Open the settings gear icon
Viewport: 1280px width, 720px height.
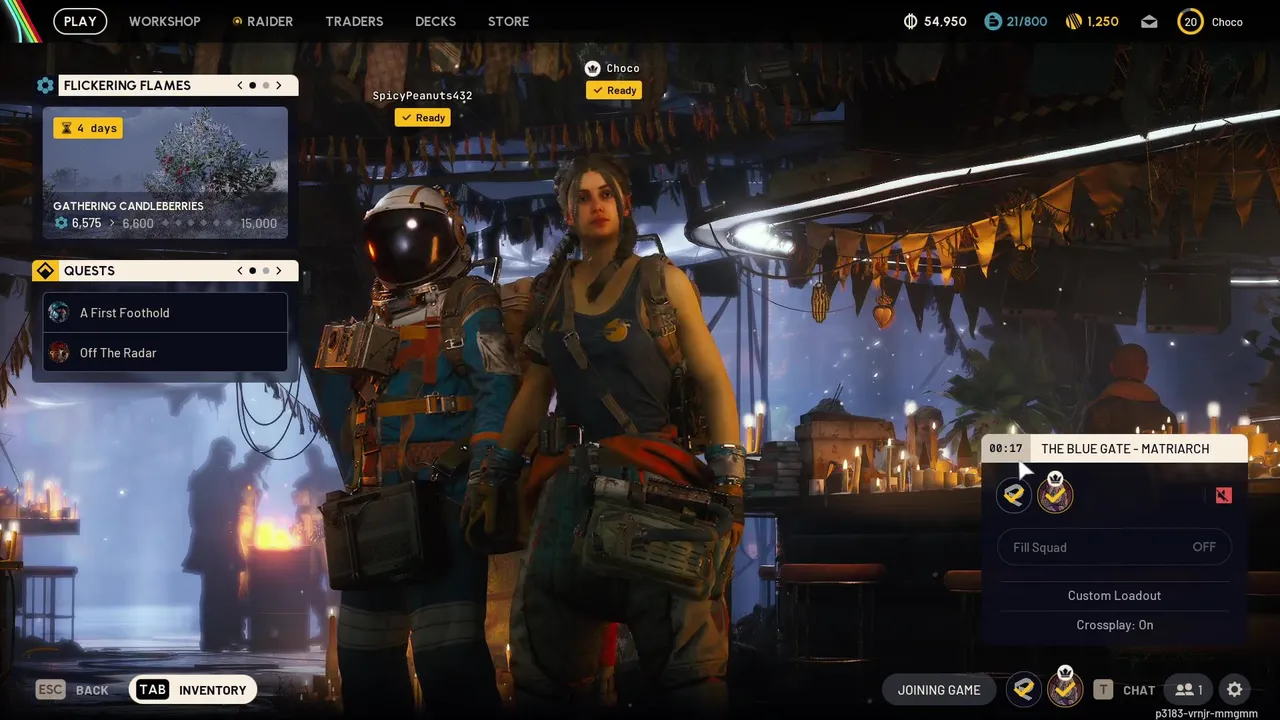pyautogui.click(x=1235, y=690)
